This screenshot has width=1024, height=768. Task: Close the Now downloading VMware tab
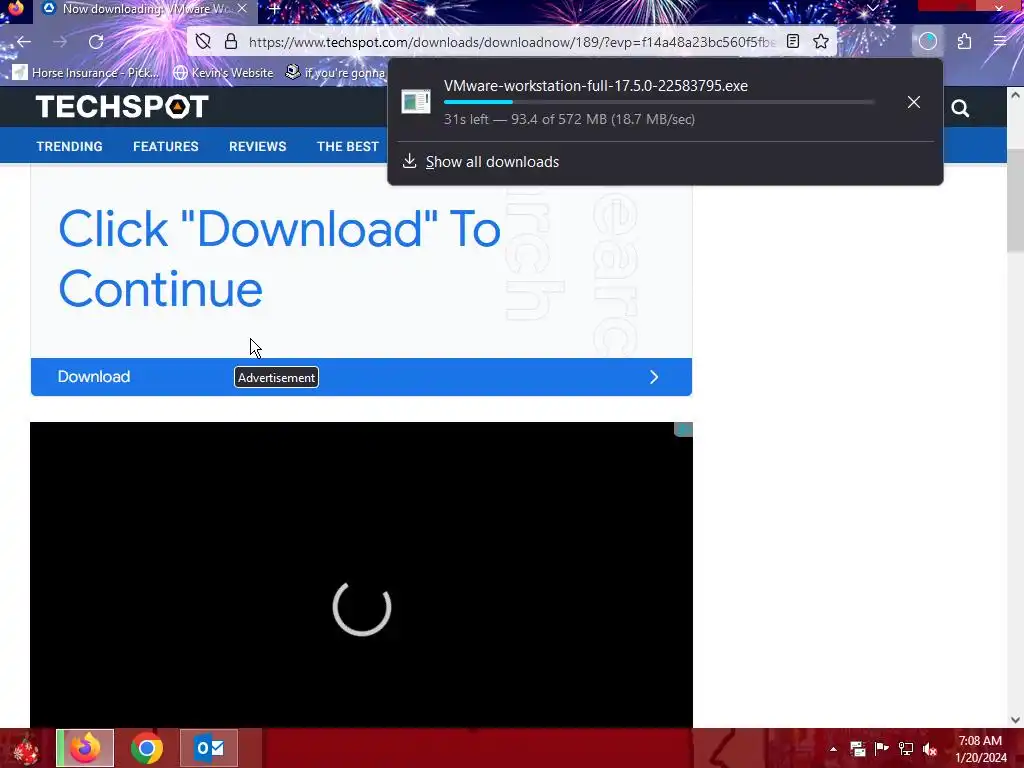point(242,9)
